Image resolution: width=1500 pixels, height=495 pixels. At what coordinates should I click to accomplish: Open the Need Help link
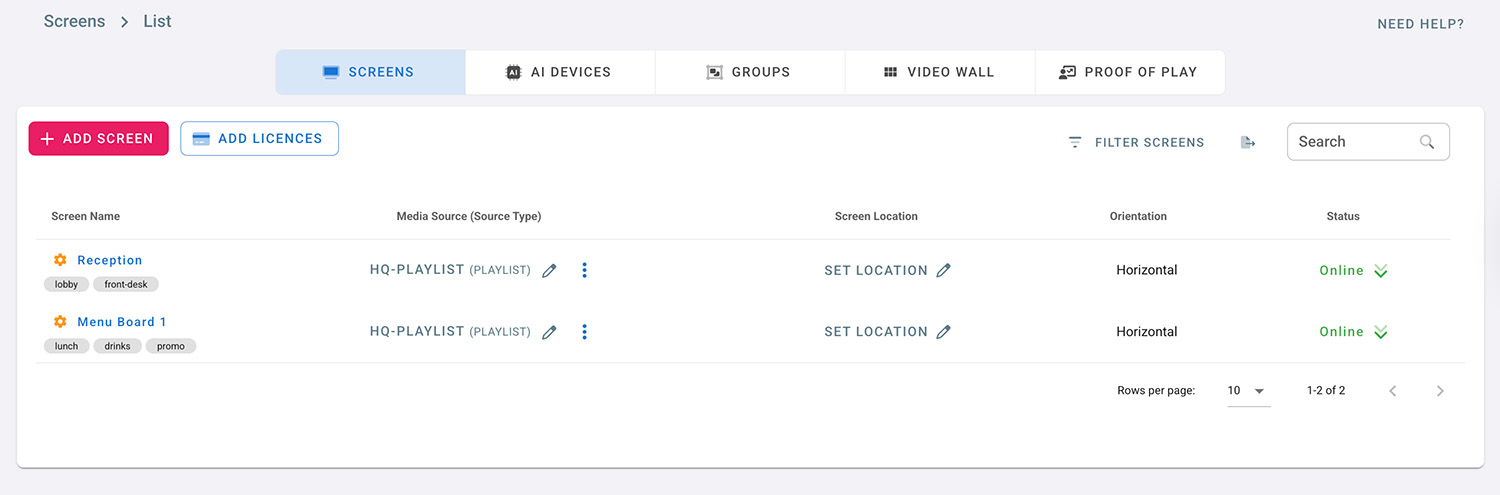pyautogui.click(x=1420, y=24)
